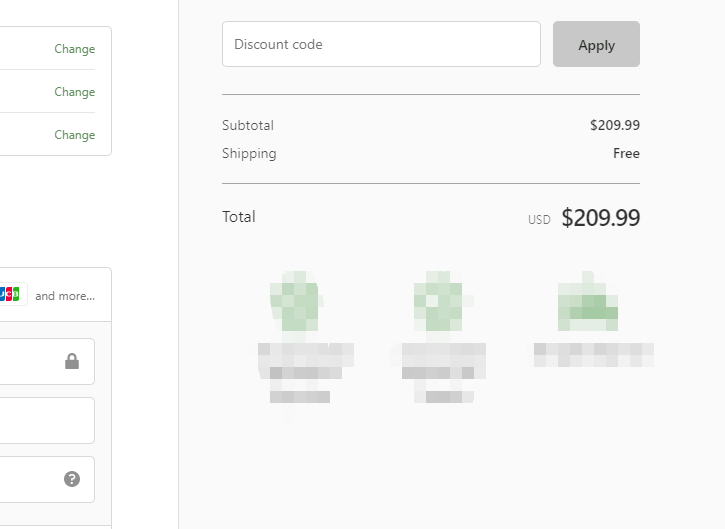Click the question mark help icon
This screenshot has height=529, width=725.
(72, 479)
